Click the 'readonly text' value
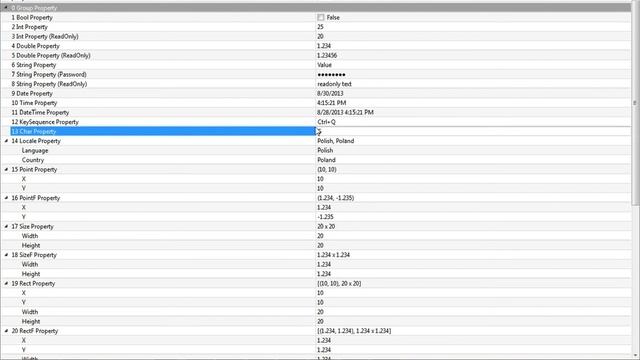Image resolution: width=640 pixels, height=360 pixels. 334,84
